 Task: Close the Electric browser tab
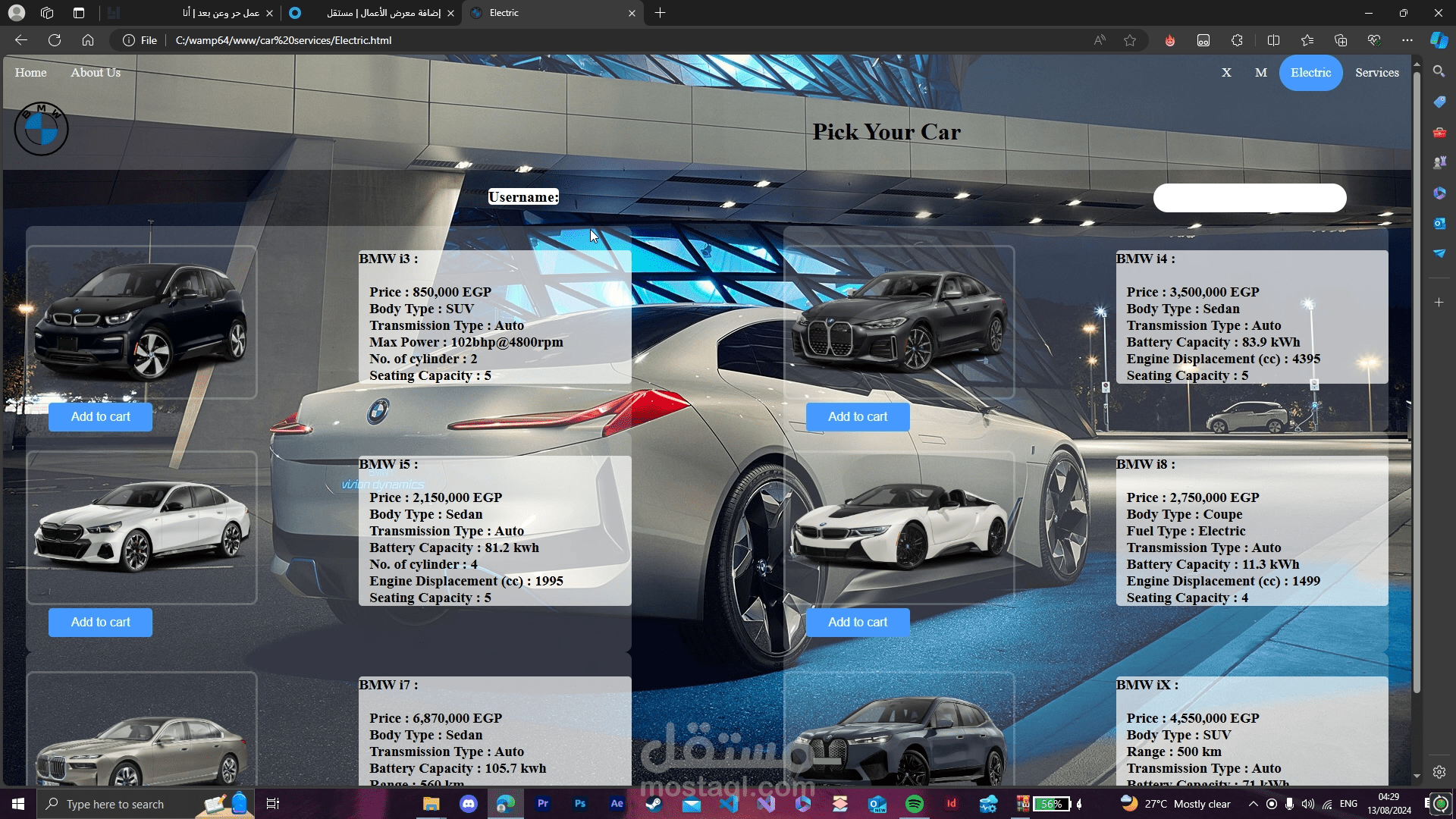(x=632, y=13)
